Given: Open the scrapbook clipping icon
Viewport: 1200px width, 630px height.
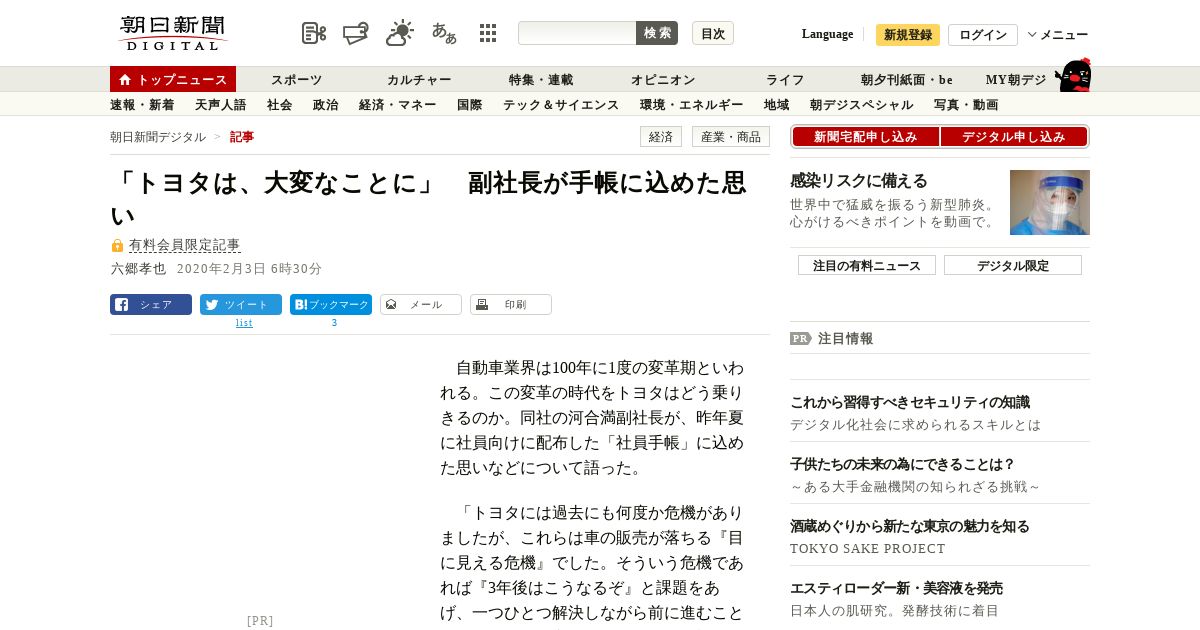Looking at the screenshot, I should pos(314,33).
